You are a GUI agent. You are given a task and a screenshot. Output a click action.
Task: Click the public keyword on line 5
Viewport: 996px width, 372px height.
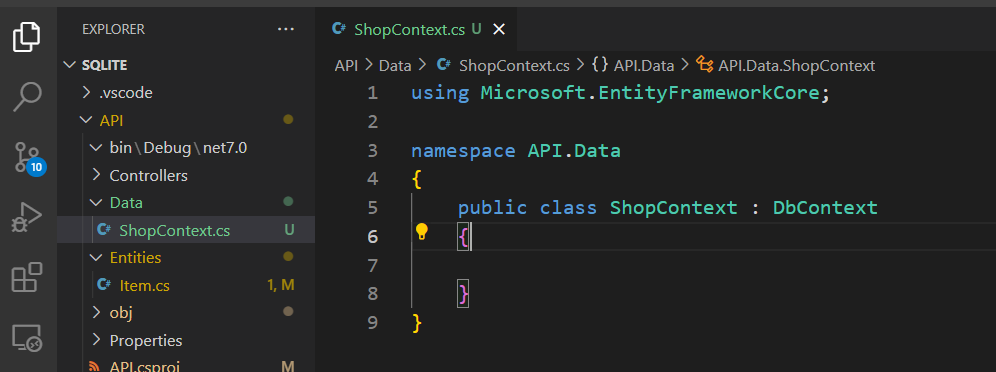[x=492, y=208]
